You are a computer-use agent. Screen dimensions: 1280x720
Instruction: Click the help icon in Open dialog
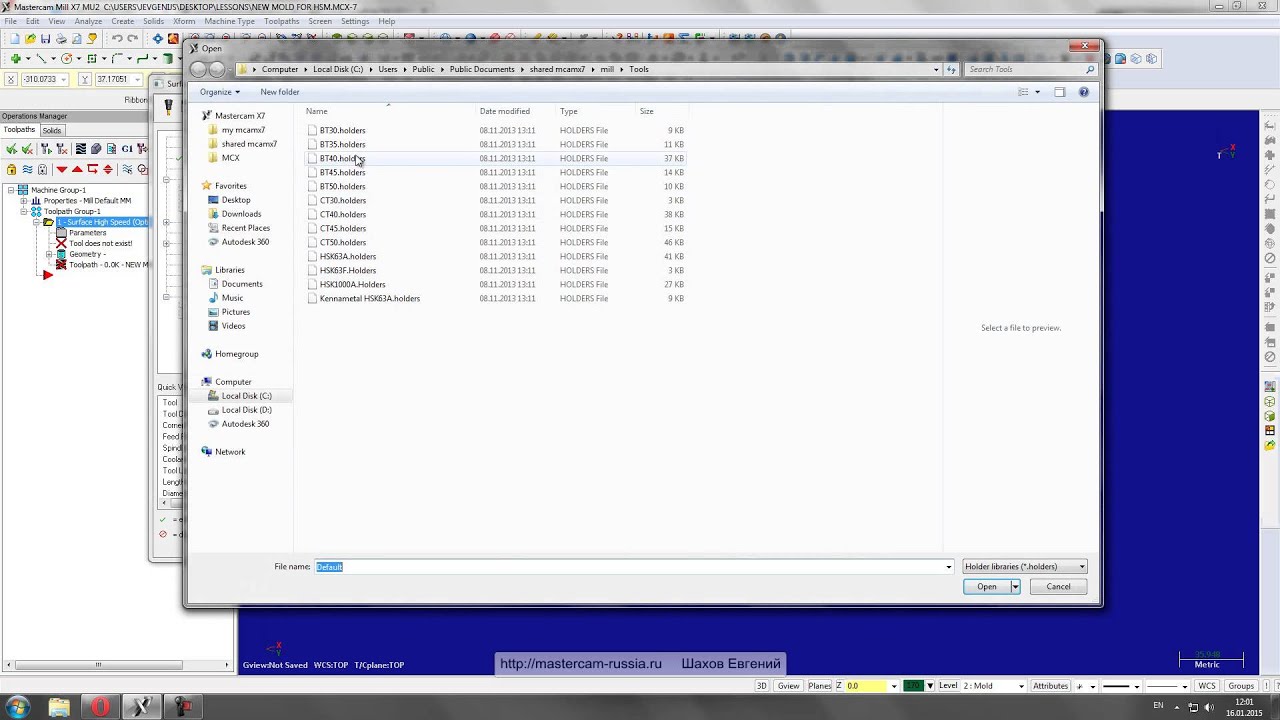pos(1083,92)
